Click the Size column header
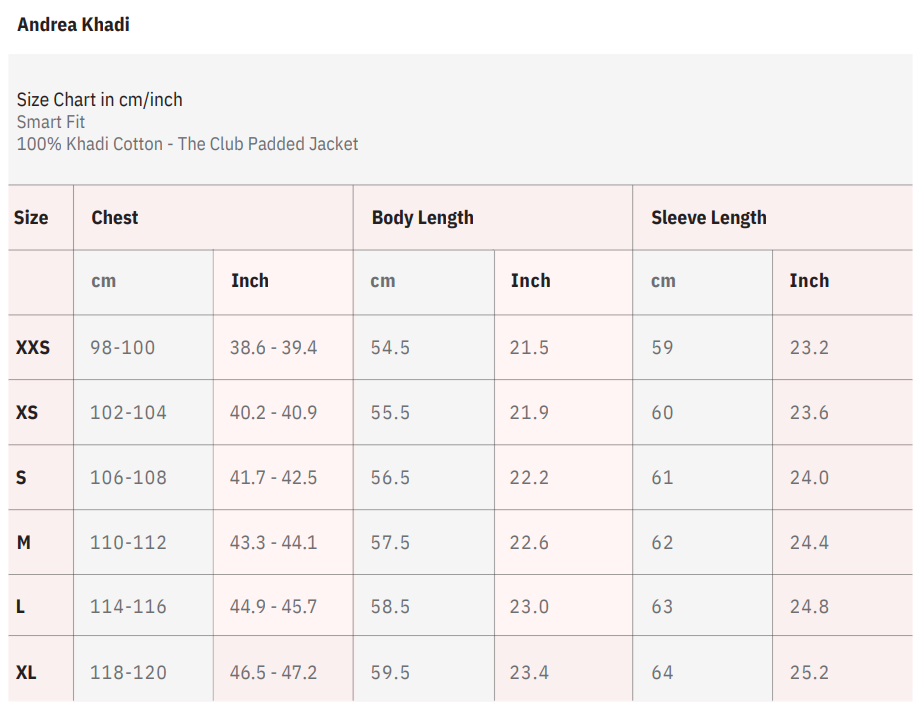Screen dimensions: 924x714 coord(31,217)
